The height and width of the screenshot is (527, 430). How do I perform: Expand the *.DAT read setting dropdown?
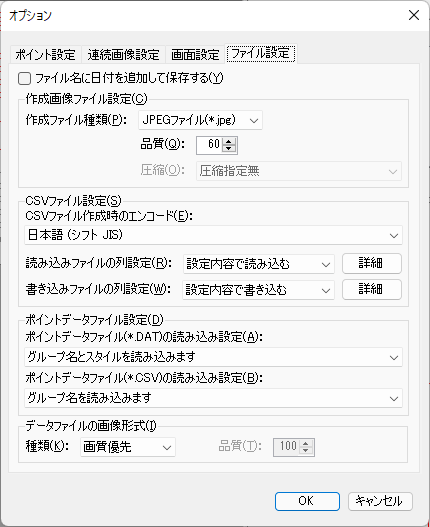213,357
